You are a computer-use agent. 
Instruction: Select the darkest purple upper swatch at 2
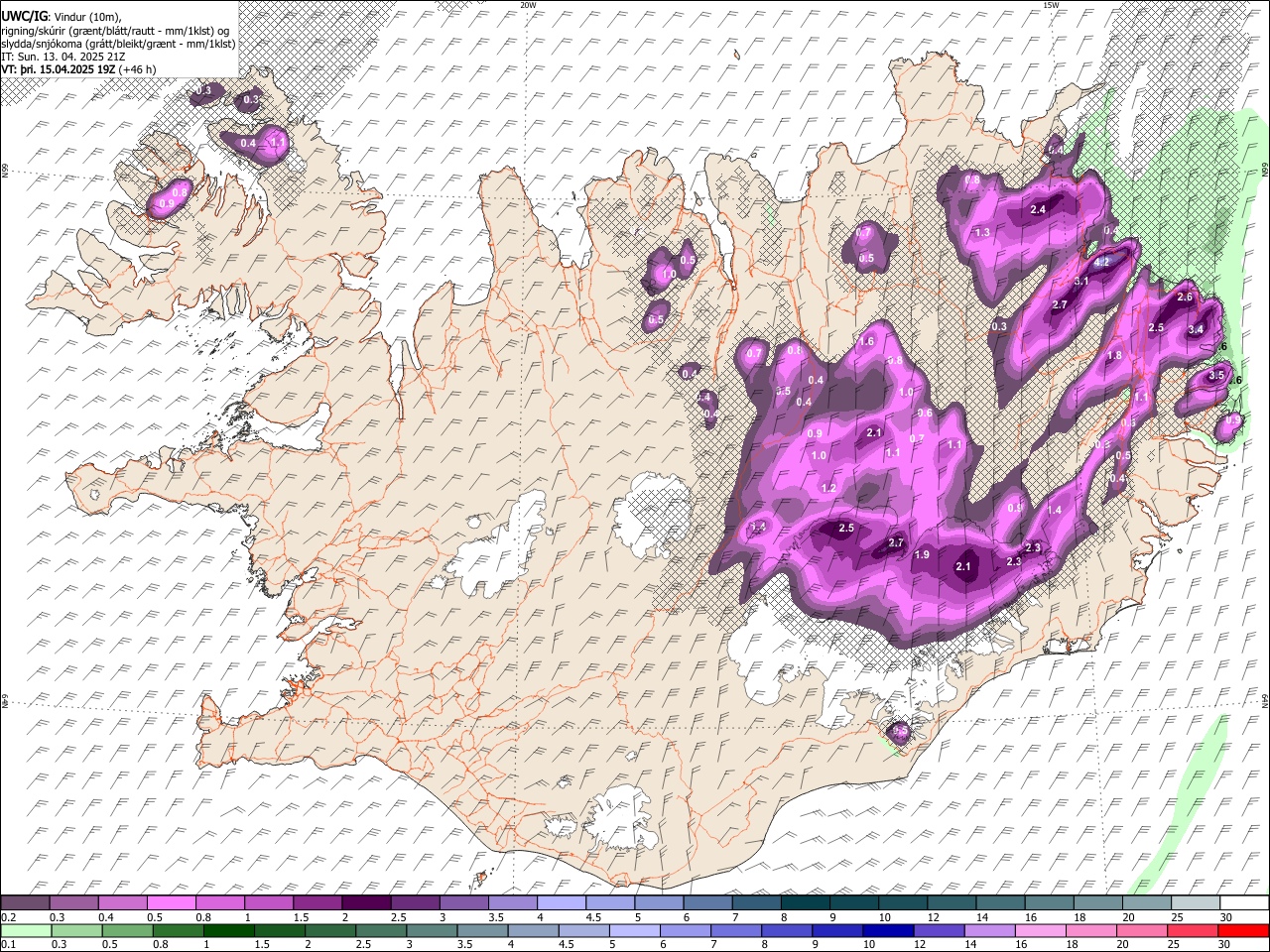366,903
